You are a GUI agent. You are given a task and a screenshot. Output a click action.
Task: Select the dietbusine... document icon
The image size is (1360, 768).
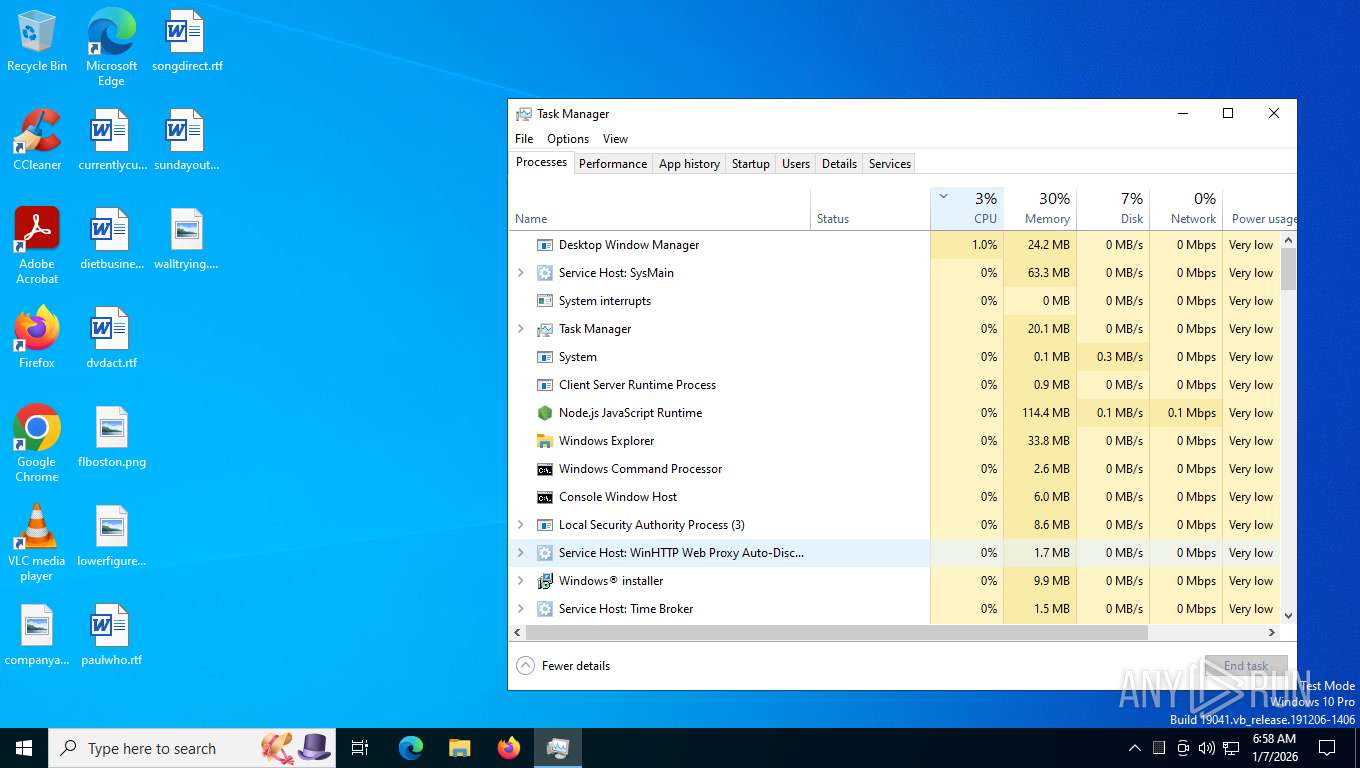tap(111, 239)
